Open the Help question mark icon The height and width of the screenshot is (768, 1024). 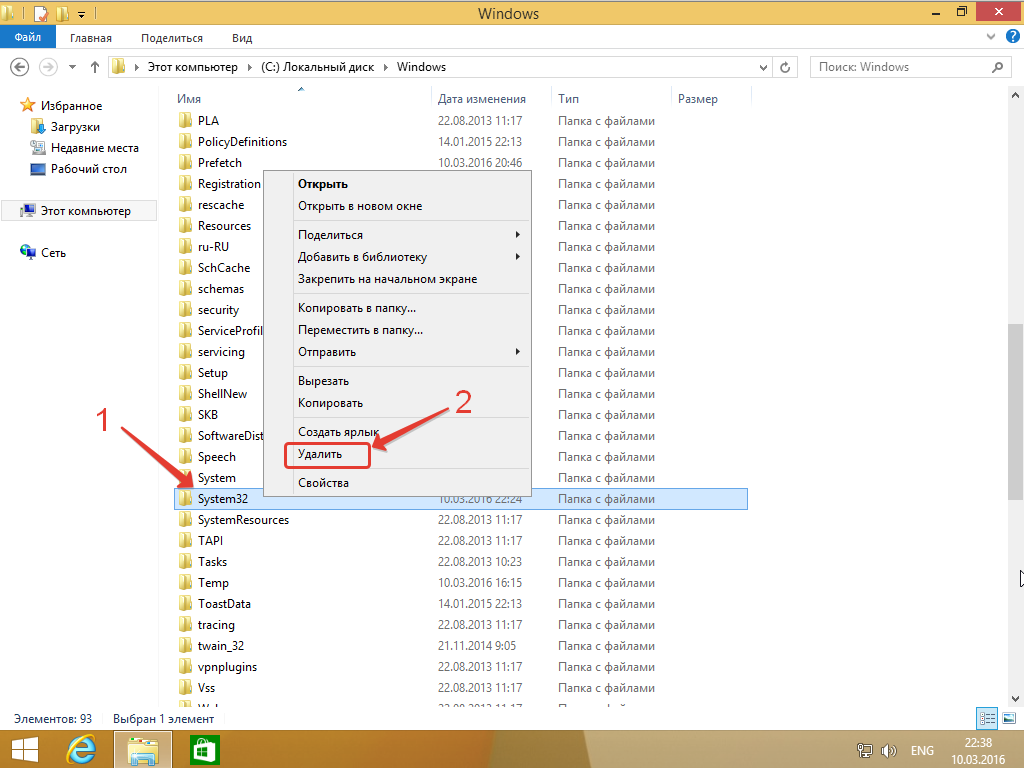pos(1012,37)
